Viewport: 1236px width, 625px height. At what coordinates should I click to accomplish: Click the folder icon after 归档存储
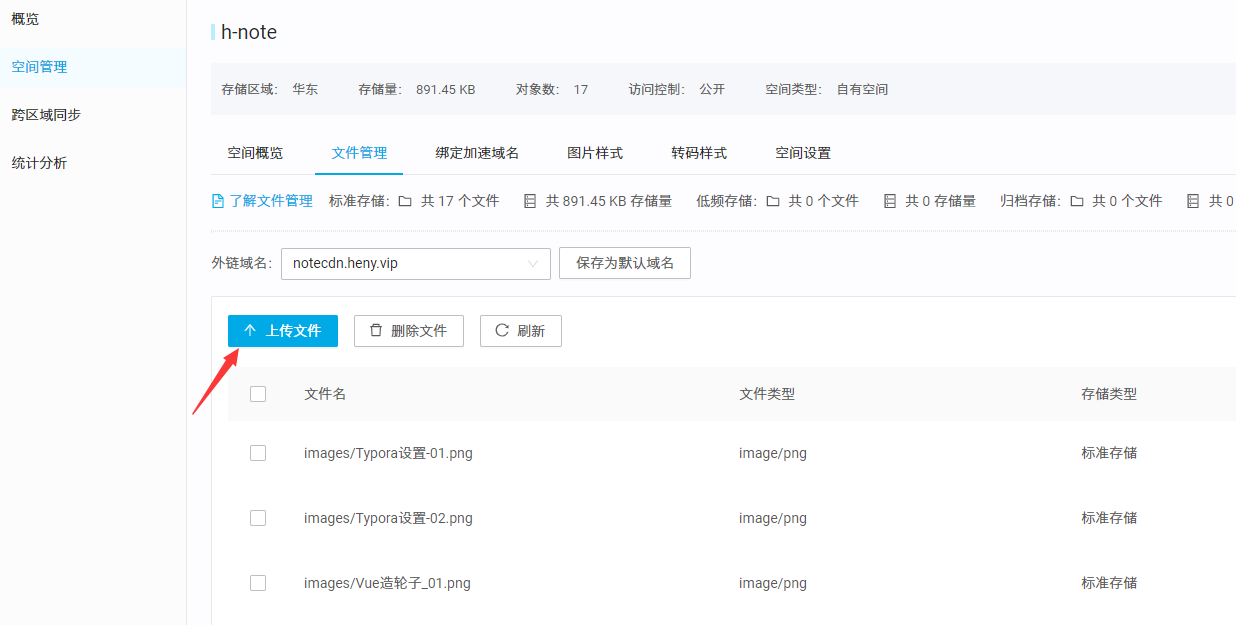pos(1077,201)
